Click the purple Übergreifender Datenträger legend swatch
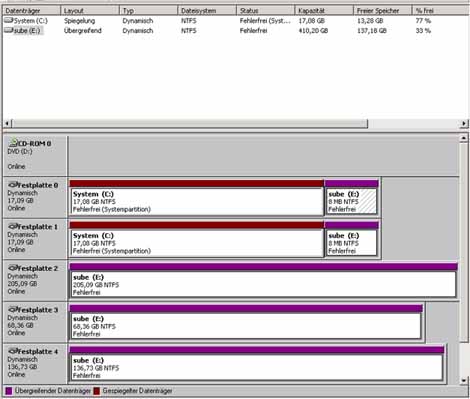 pos(9,391)
